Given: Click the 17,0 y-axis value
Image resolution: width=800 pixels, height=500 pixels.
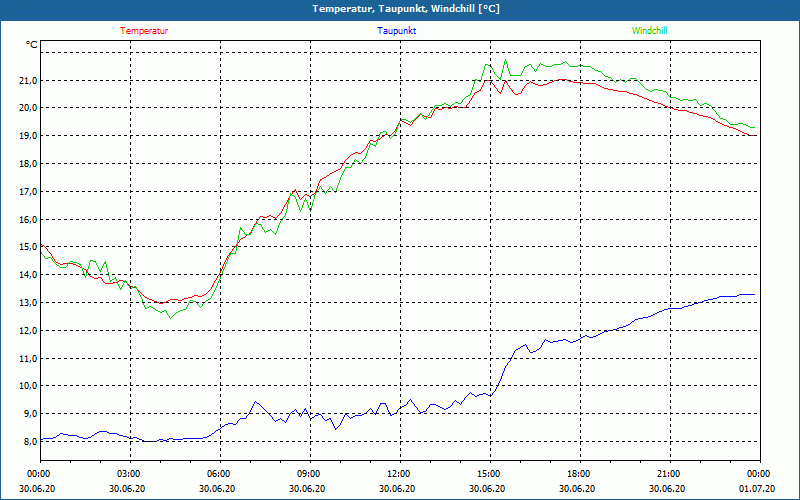Looking at the screenshot, I should pos(29,191).
